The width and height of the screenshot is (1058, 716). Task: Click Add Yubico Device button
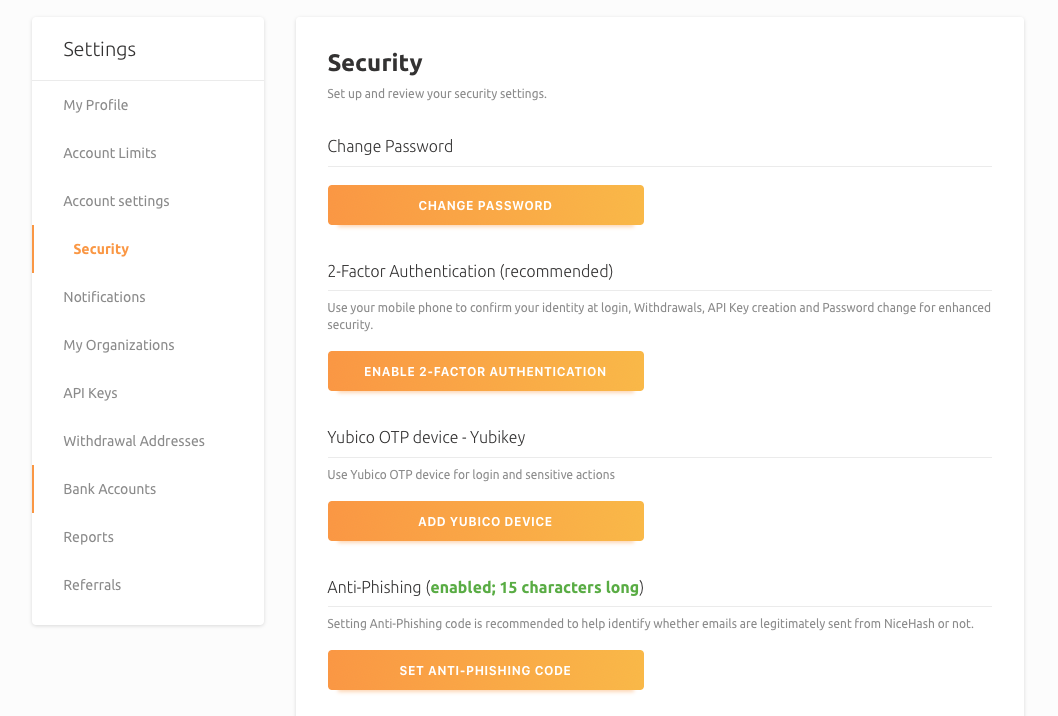485,521
